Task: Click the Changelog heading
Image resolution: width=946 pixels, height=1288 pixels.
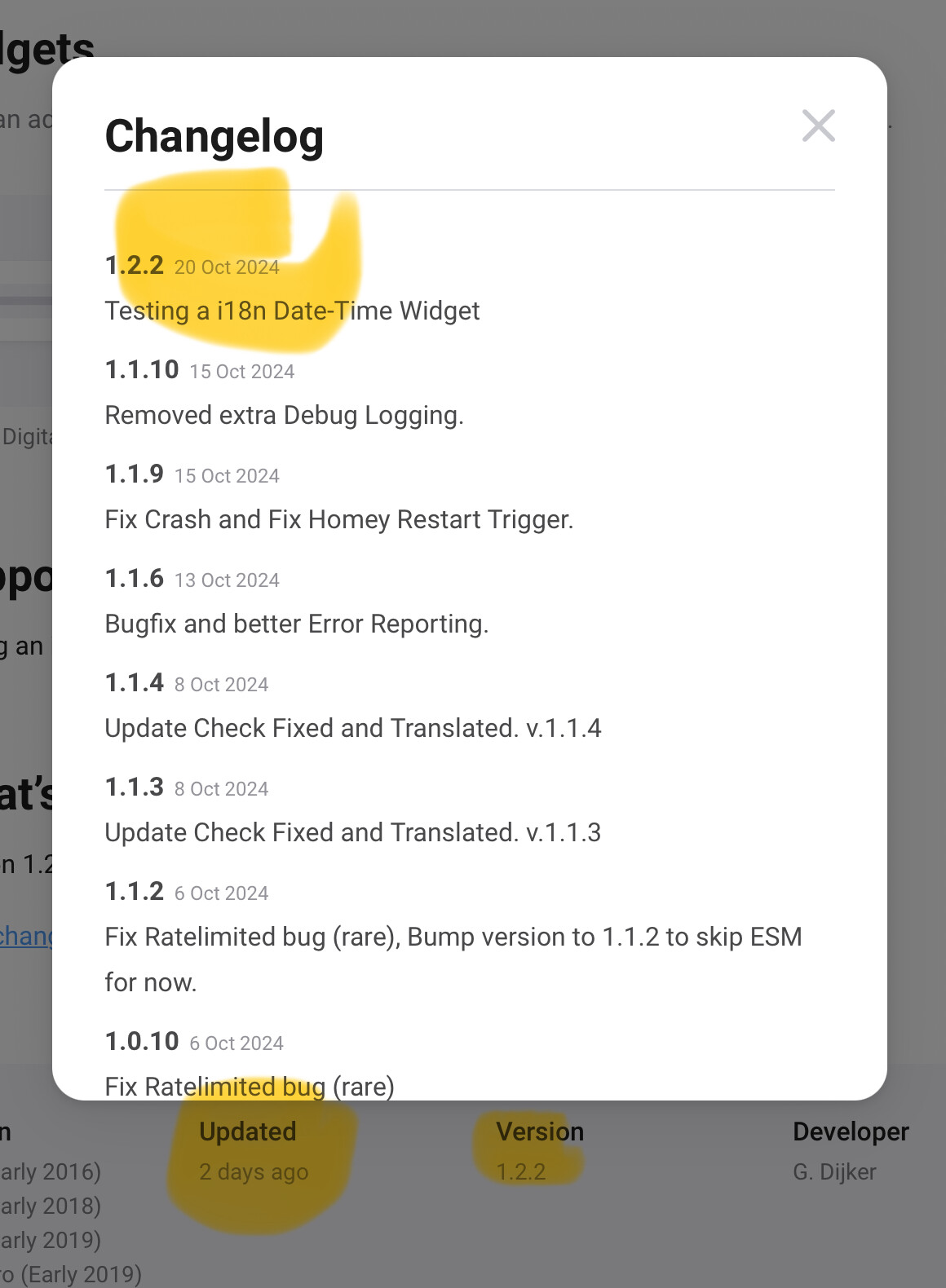Action: (214, 136)
